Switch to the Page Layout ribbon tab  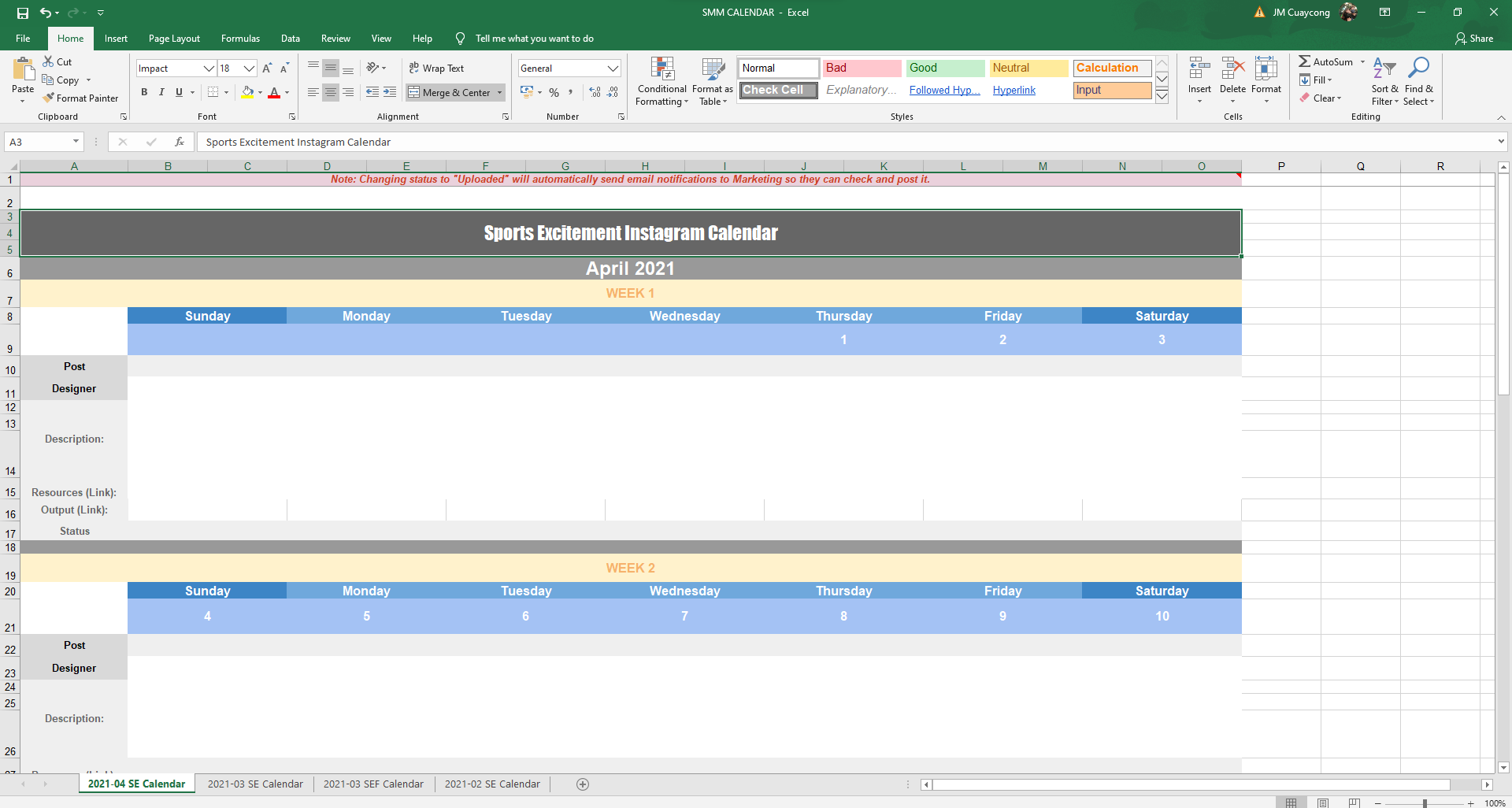click(x=174, y=38)
